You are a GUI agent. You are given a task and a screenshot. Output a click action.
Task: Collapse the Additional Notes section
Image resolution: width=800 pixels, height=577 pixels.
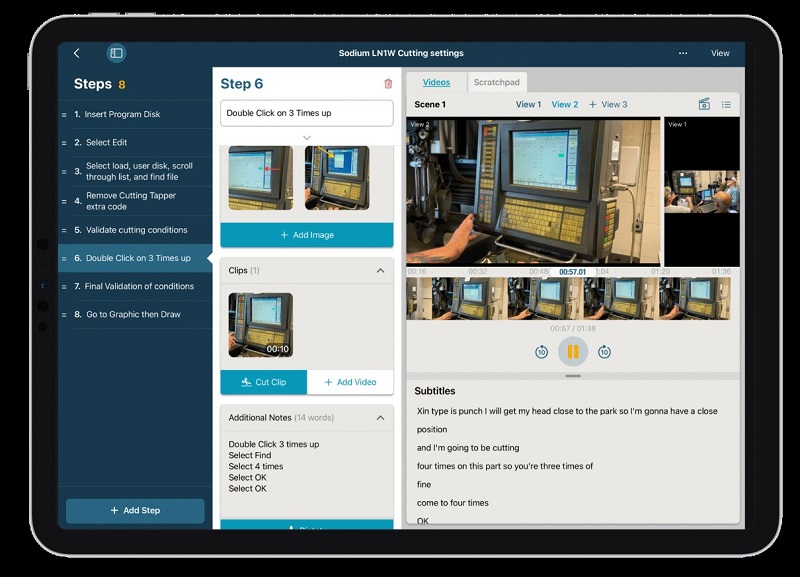[380, 417]
